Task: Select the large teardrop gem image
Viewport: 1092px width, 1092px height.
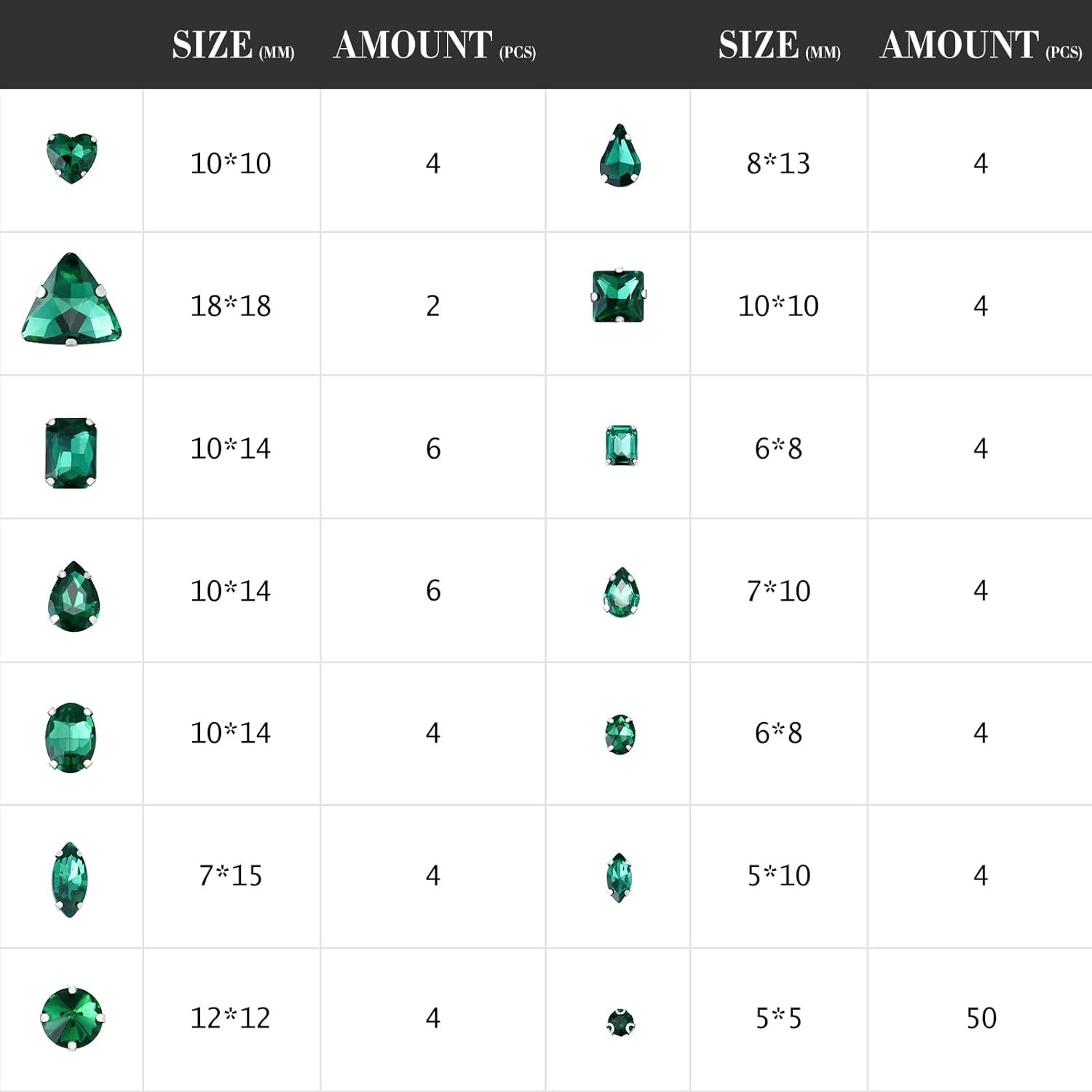Action: (73, 596)
